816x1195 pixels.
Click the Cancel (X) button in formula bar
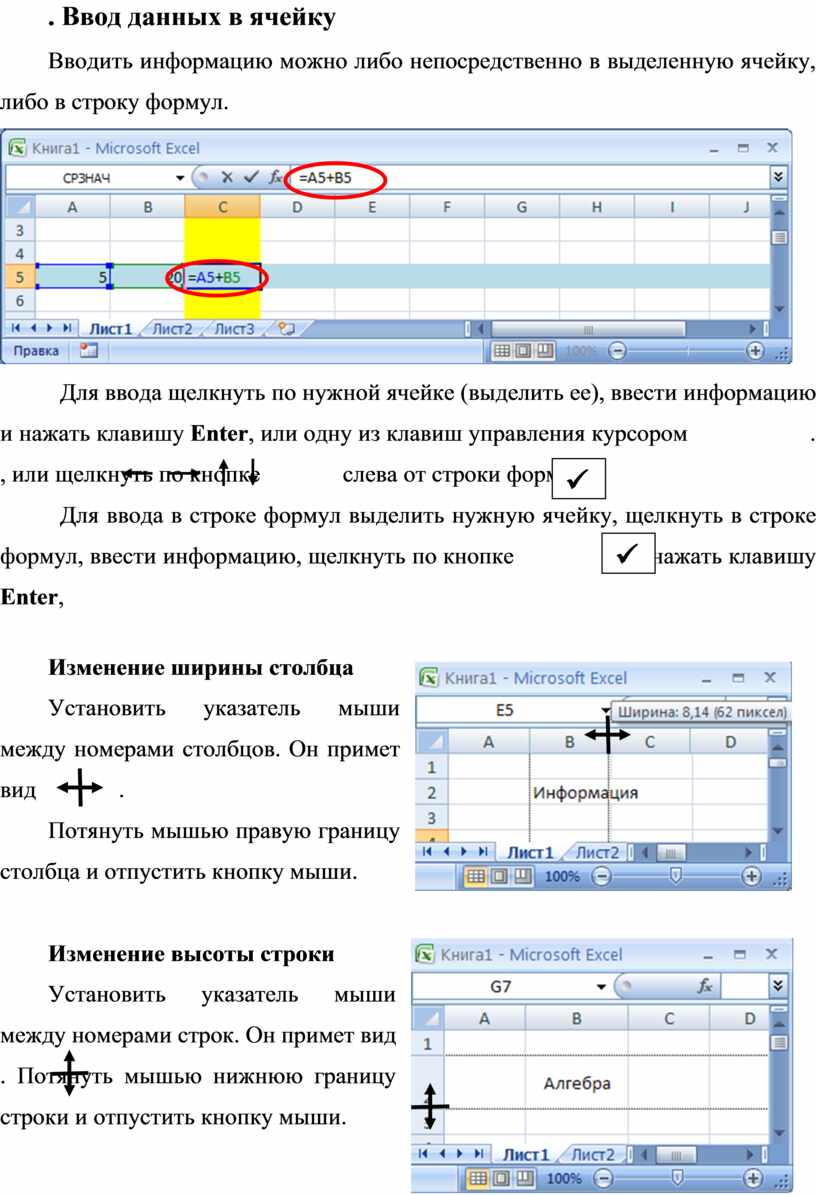pyautogui.click(x=227, y=178)
